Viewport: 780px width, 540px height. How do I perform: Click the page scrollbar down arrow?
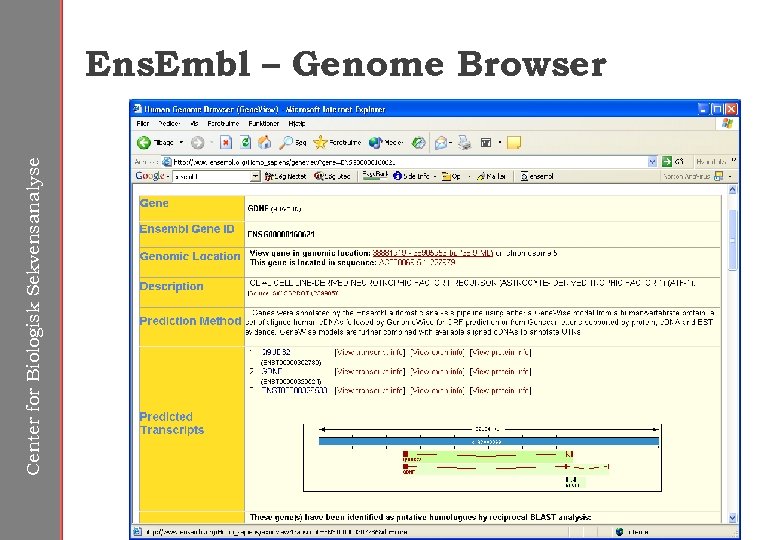click(x=732, y=518)
